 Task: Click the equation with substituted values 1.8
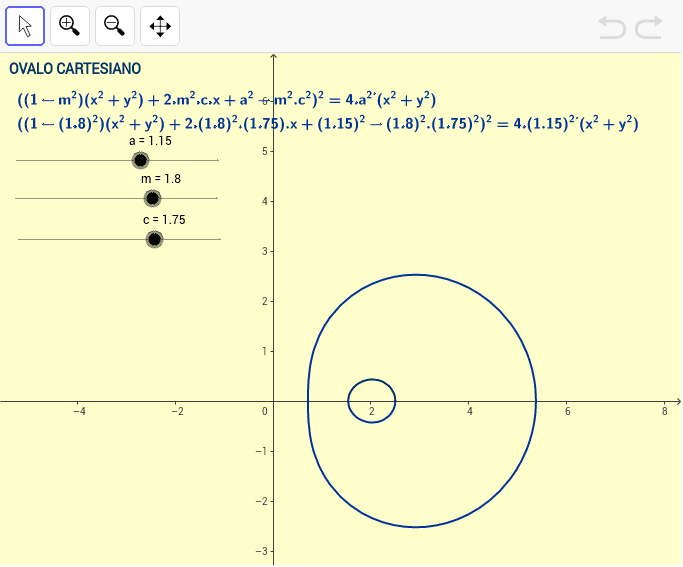[327, 124]
